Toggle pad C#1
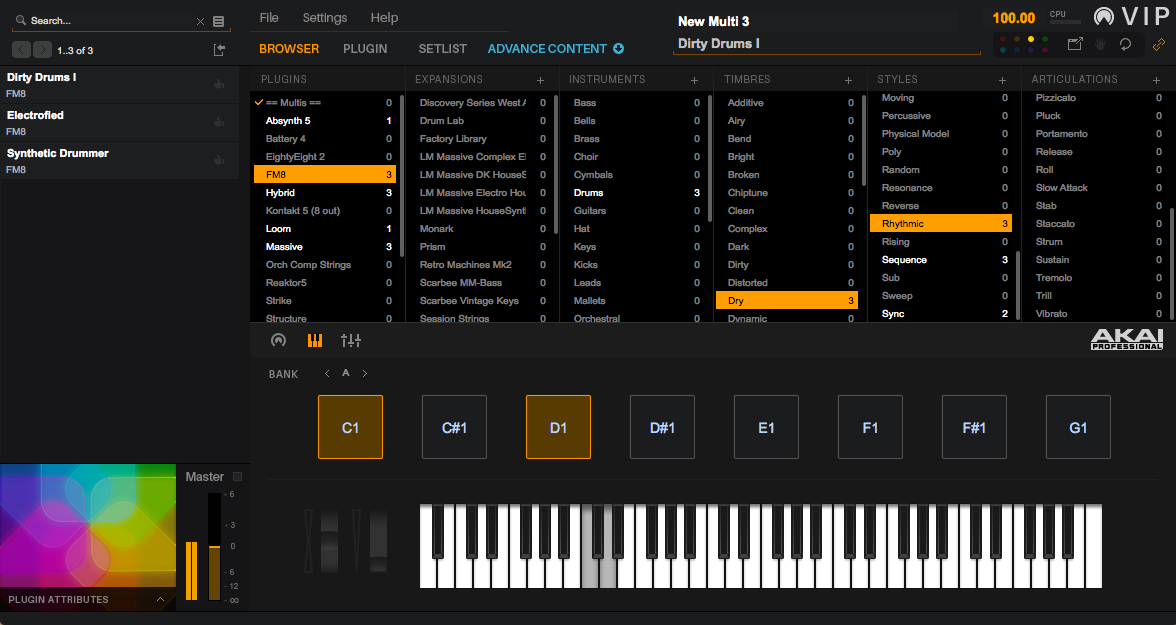Screen dimensions: 1176x625 454,427
